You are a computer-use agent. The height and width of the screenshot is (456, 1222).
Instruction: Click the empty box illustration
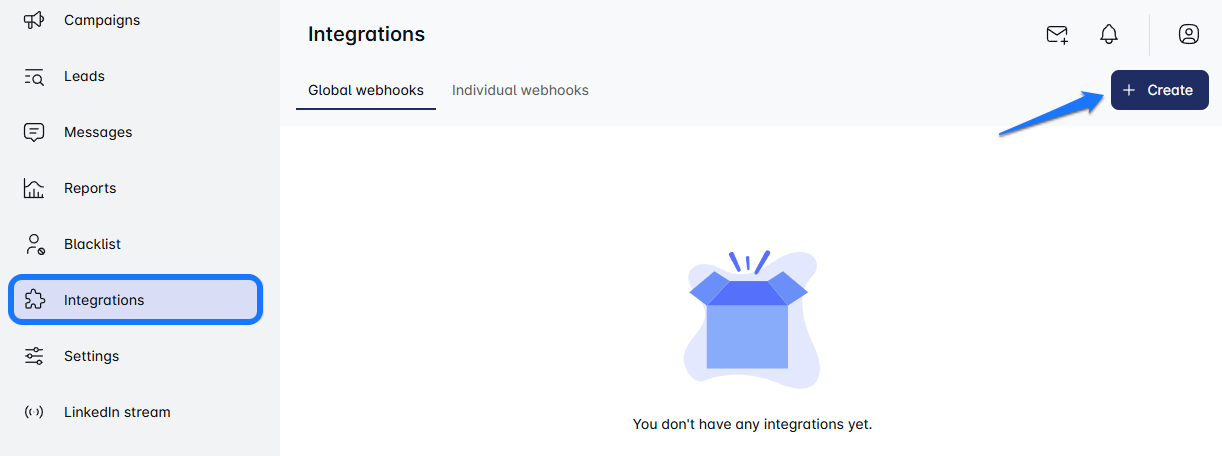[x=750, y=320]
